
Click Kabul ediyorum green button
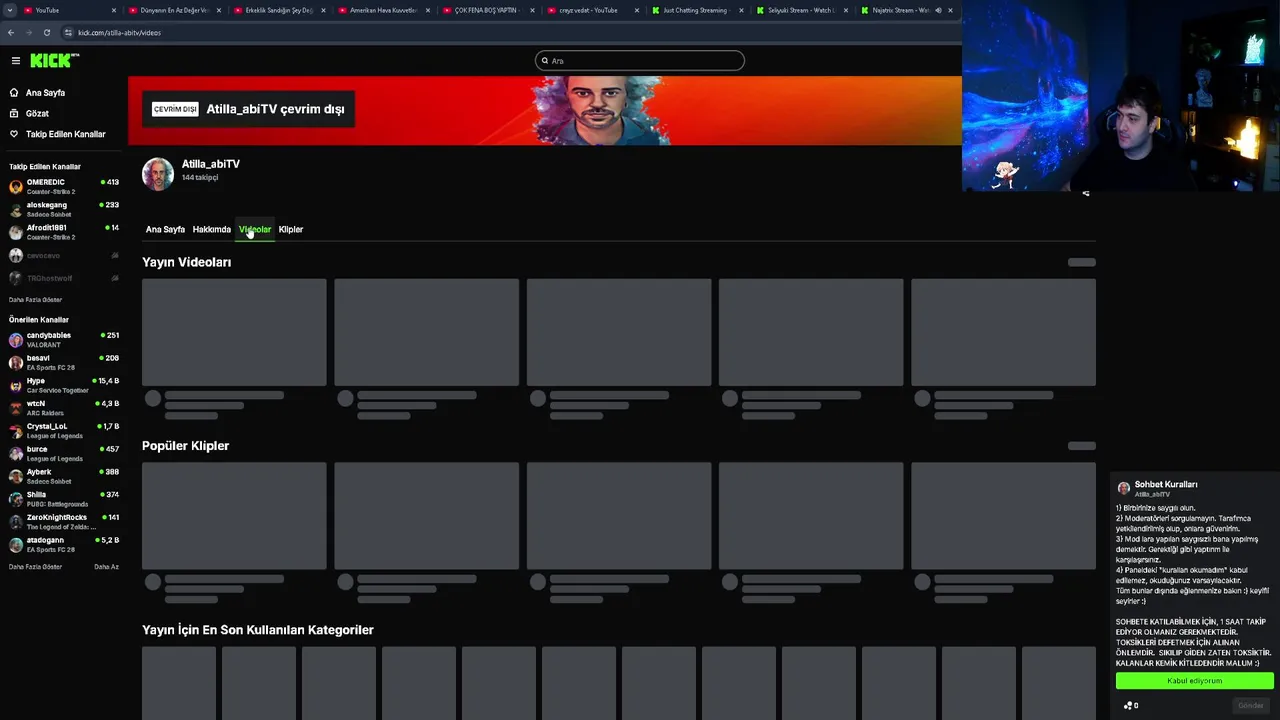[x=1194, y=681]
